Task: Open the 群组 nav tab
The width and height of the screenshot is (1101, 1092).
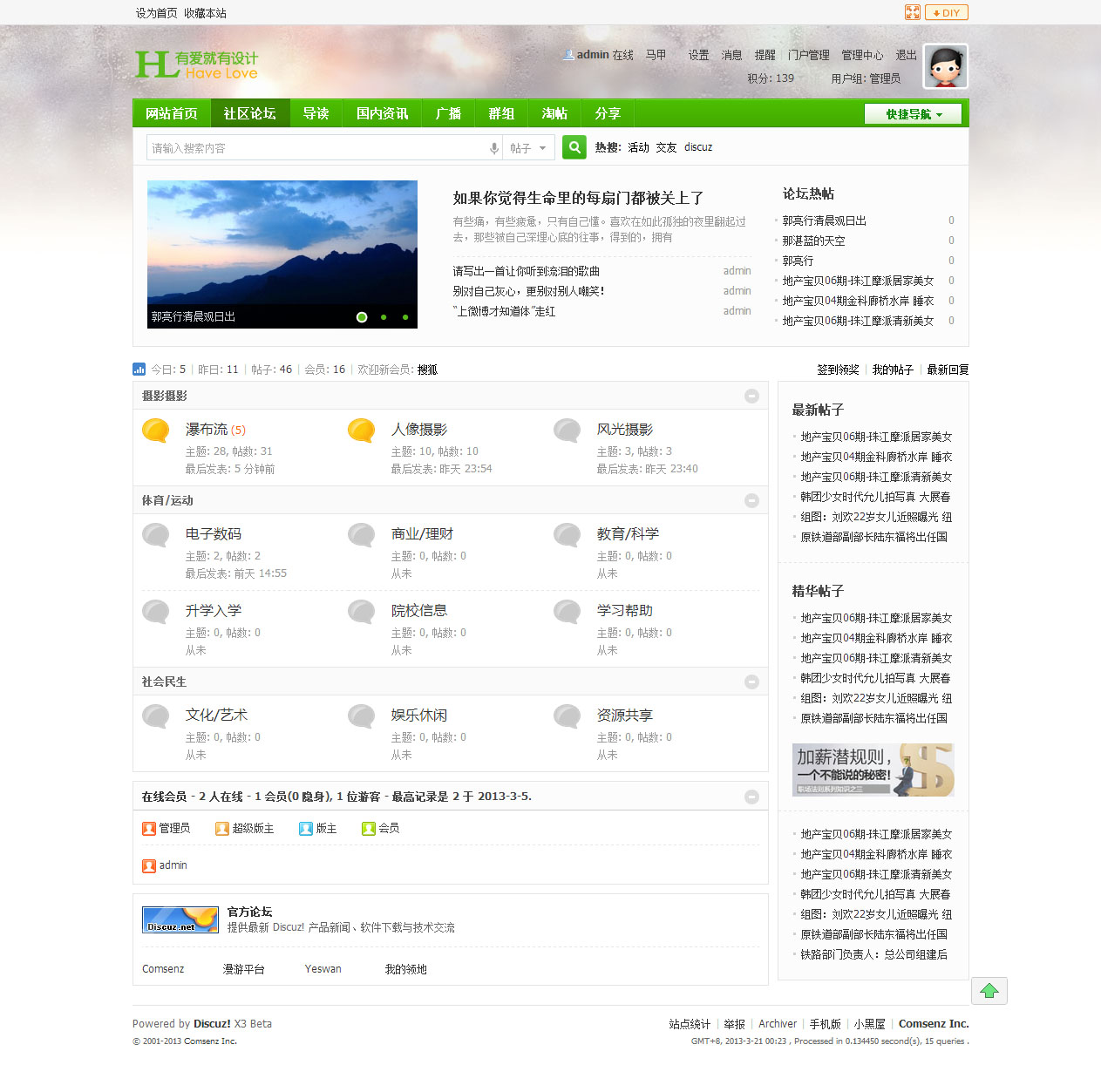Action: (x=502, y=113)
